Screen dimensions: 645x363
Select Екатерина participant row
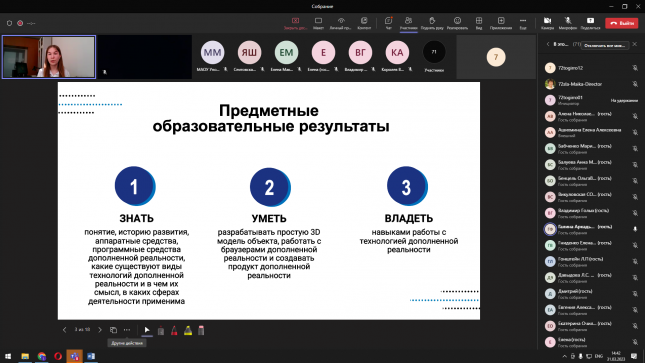point(591,326)
